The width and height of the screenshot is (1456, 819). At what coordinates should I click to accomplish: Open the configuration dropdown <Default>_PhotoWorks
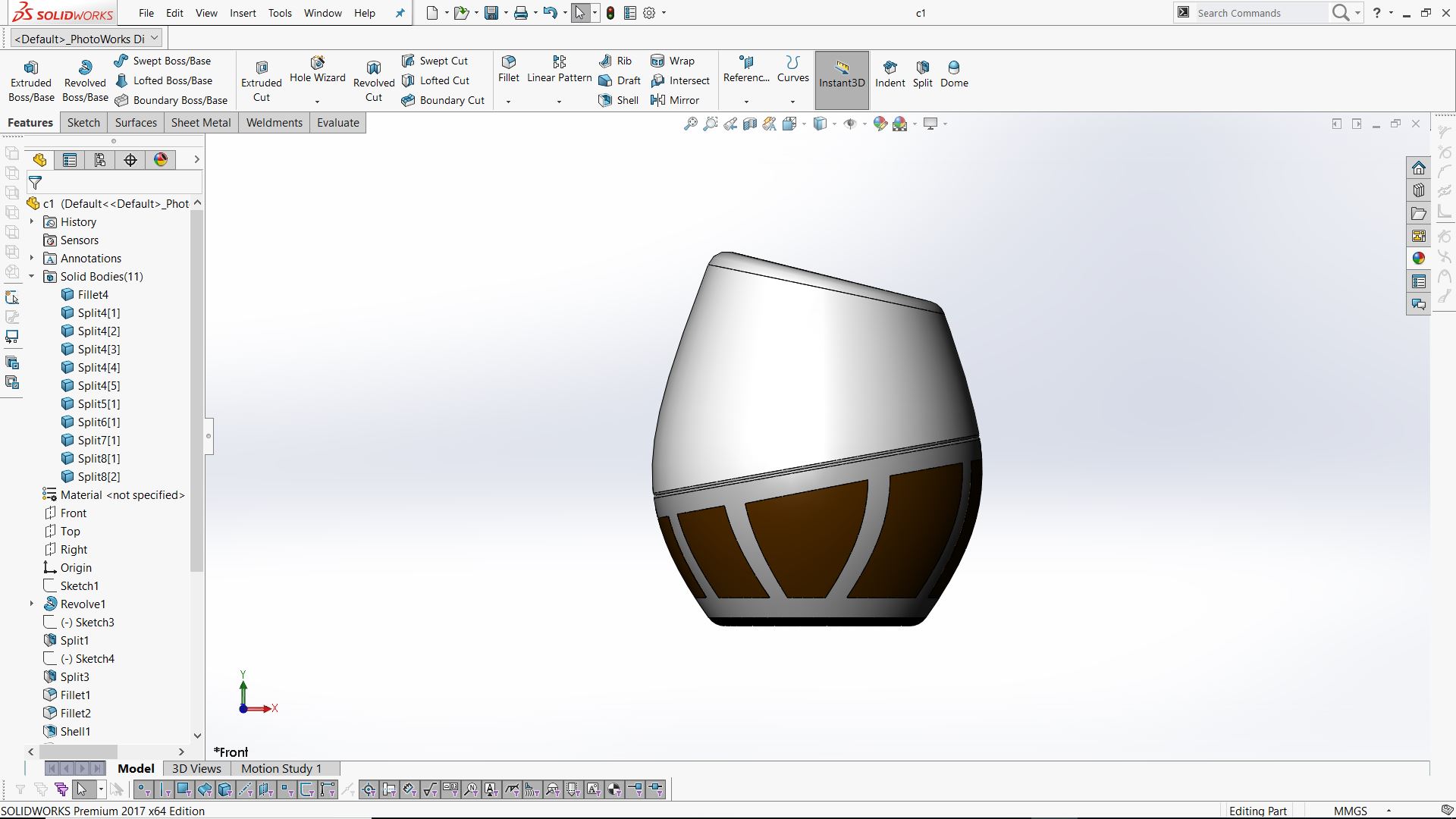155,38
